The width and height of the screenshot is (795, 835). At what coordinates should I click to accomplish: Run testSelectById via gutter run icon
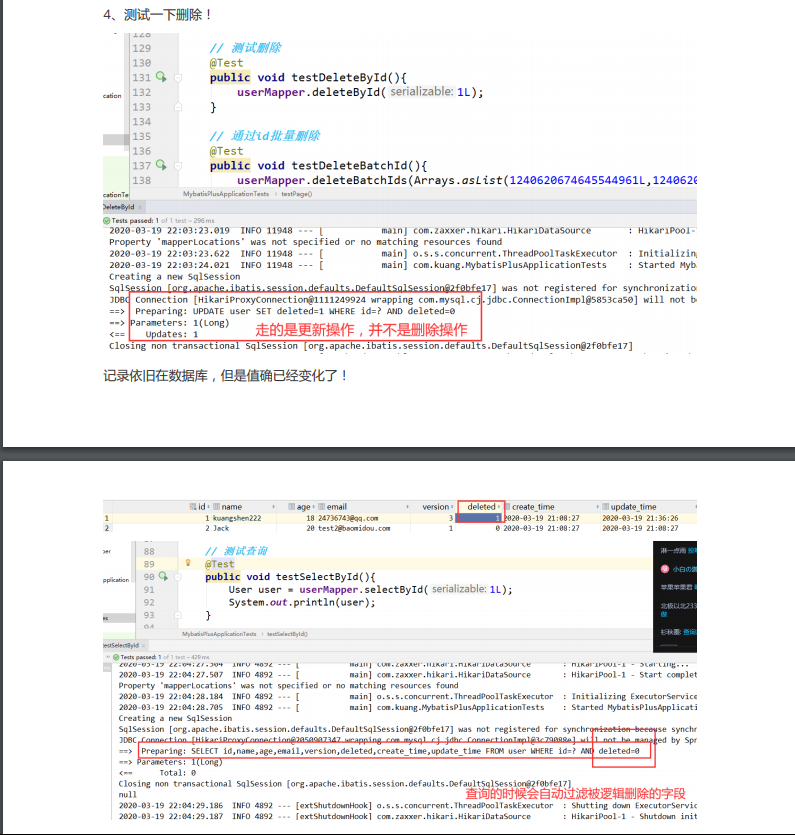point(163,576)
